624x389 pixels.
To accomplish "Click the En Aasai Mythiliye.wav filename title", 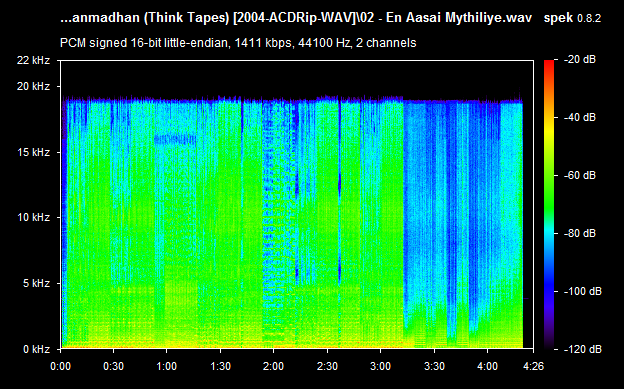I will tap(459, 18).
